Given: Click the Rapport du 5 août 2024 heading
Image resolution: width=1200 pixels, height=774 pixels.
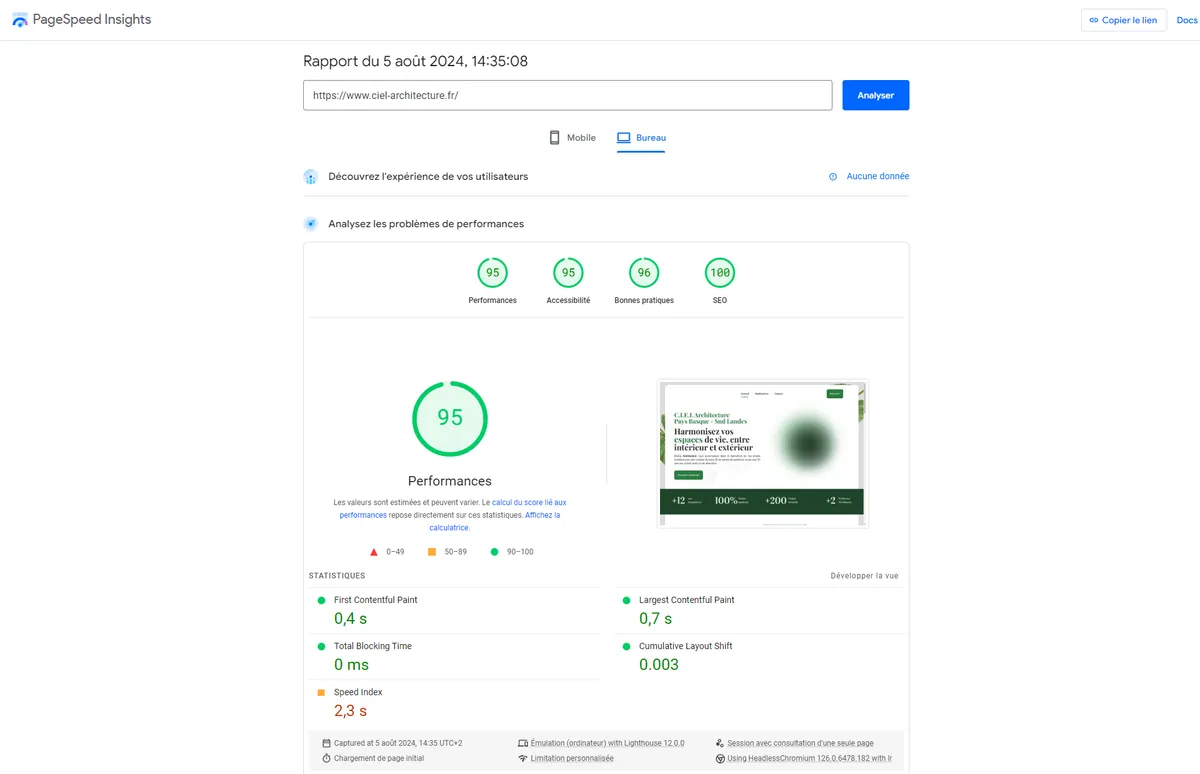Looking at the screenshot, I should click(415, 61).
